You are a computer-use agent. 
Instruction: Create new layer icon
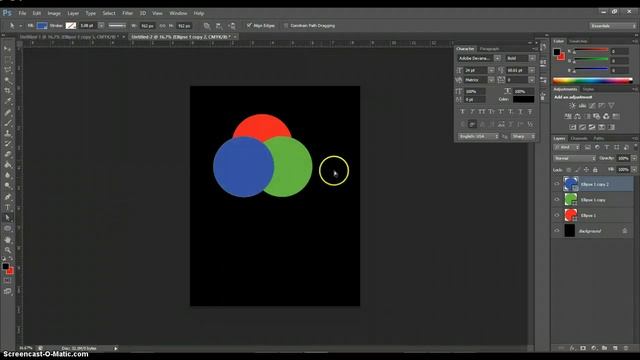point(615,348)
